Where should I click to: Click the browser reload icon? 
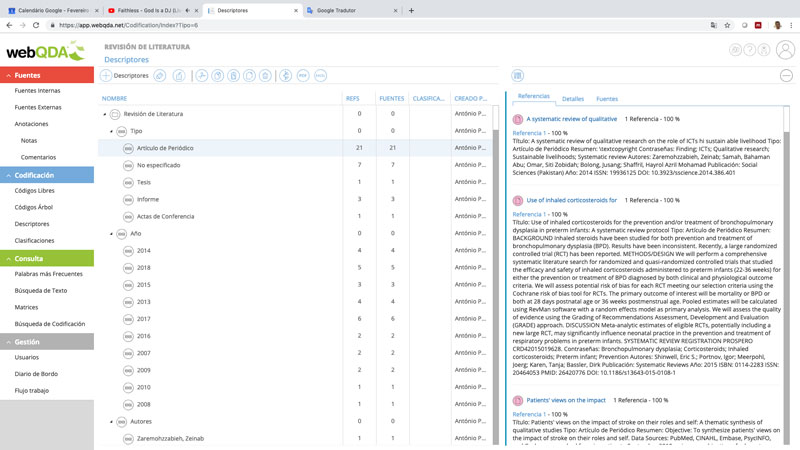[36, 25]
